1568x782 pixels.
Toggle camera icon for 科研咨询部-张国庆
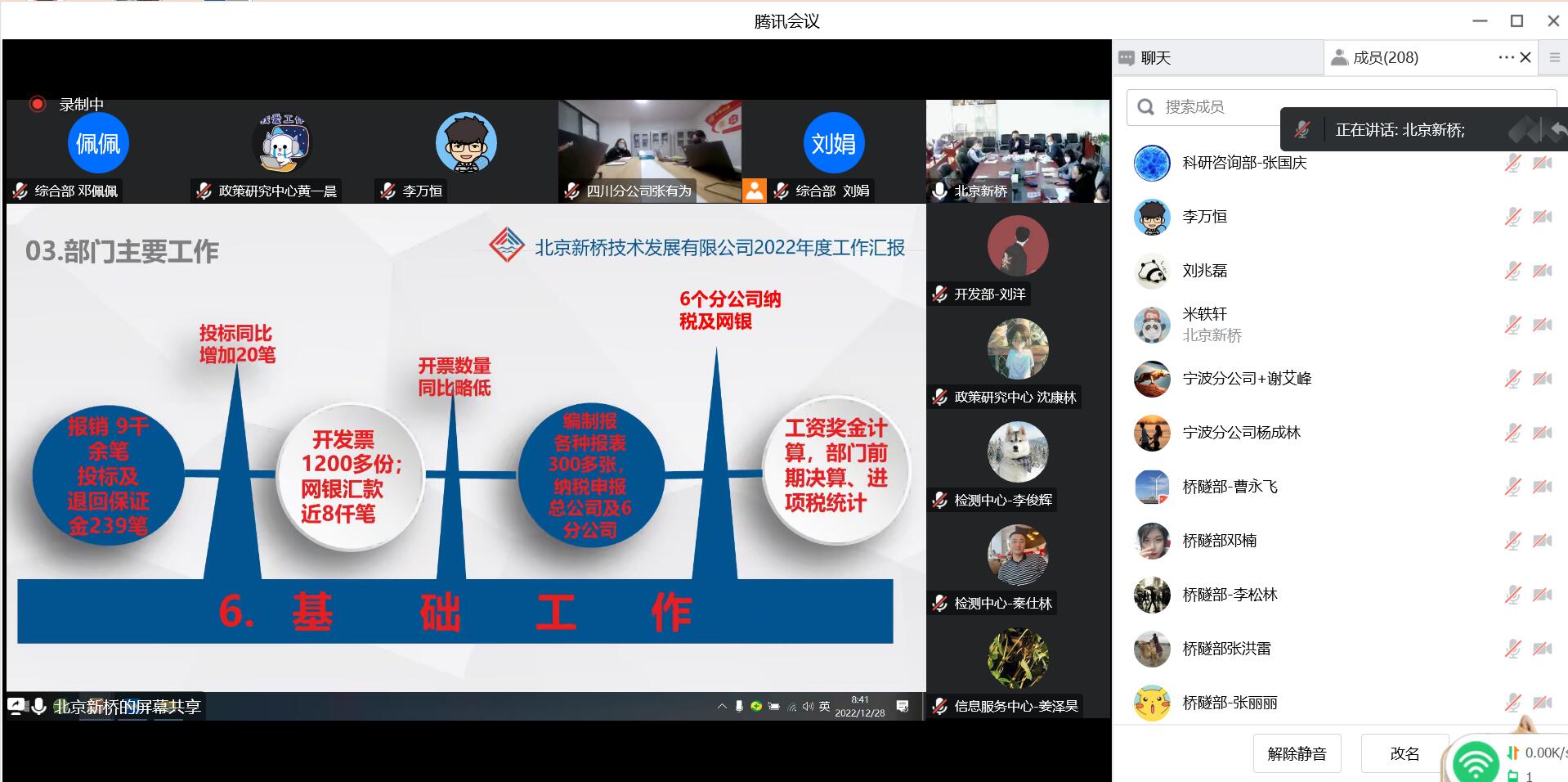pyautogui.click(x=1543, y=163)
